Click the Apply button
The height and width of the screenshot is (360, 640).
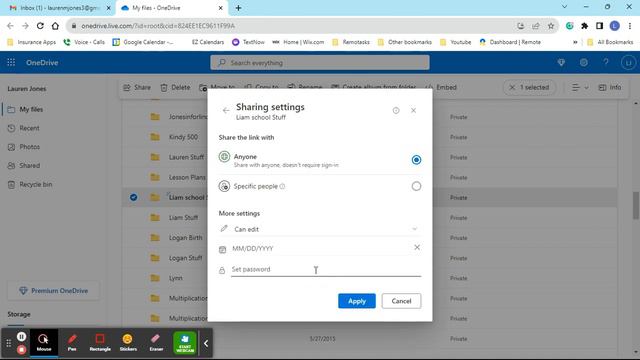click(357, 301)
